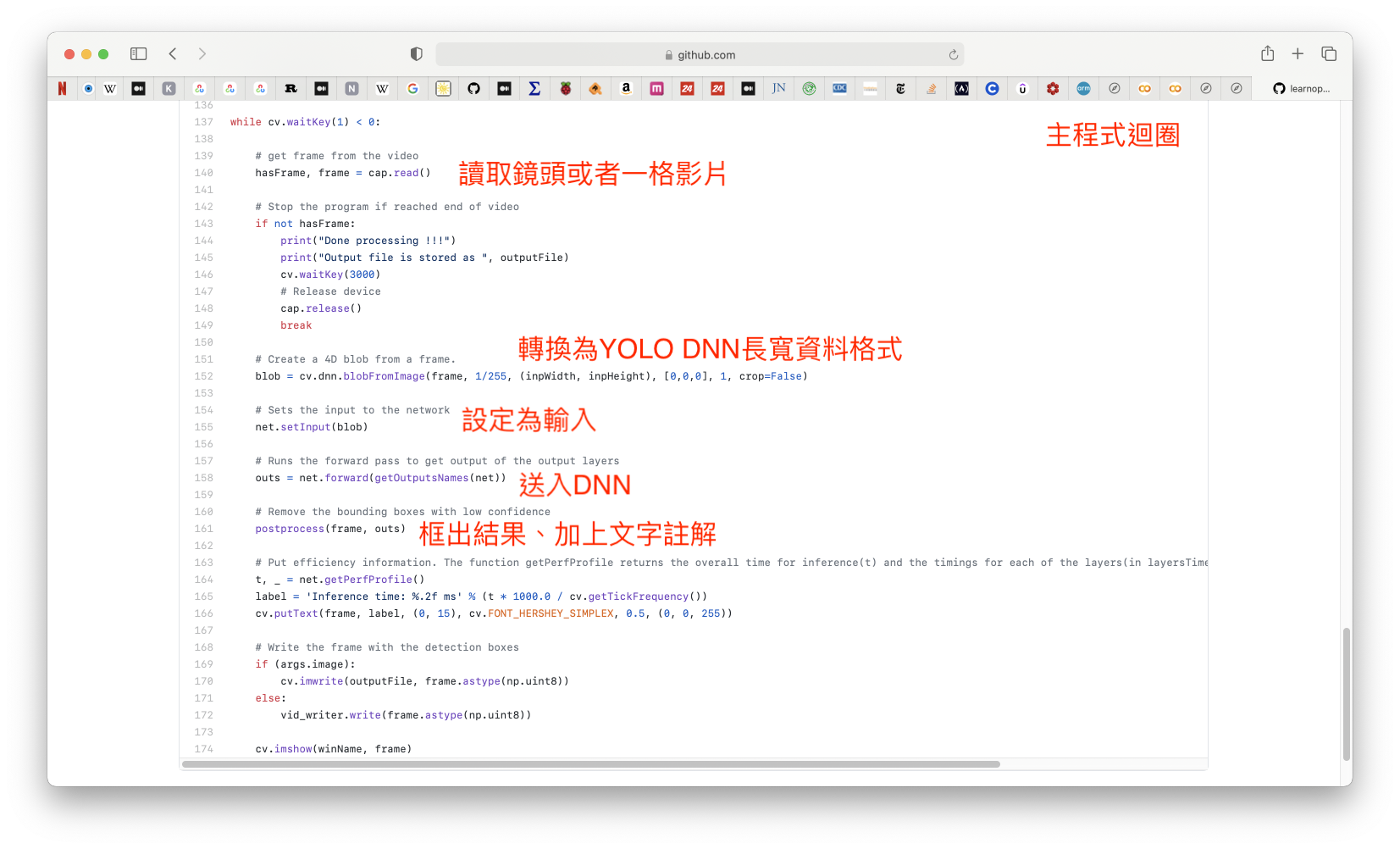Open the gray N pinned tab
The height and width of the screenshot is (849, 1400).
pos(351,88)
